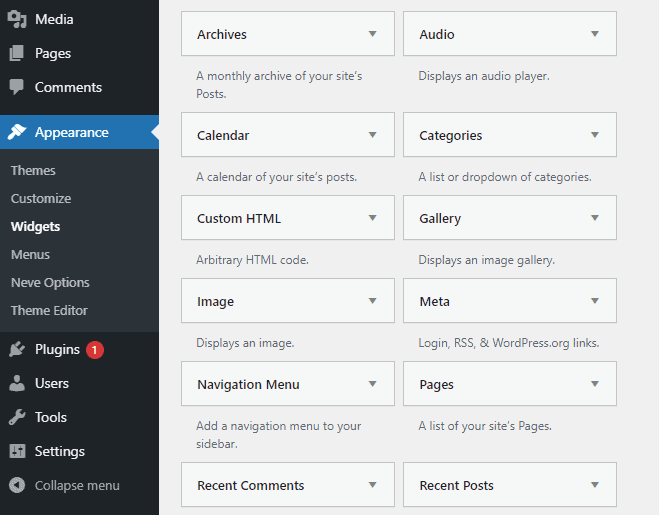Click the Media icon in sidebar

(x=17, y=19)
